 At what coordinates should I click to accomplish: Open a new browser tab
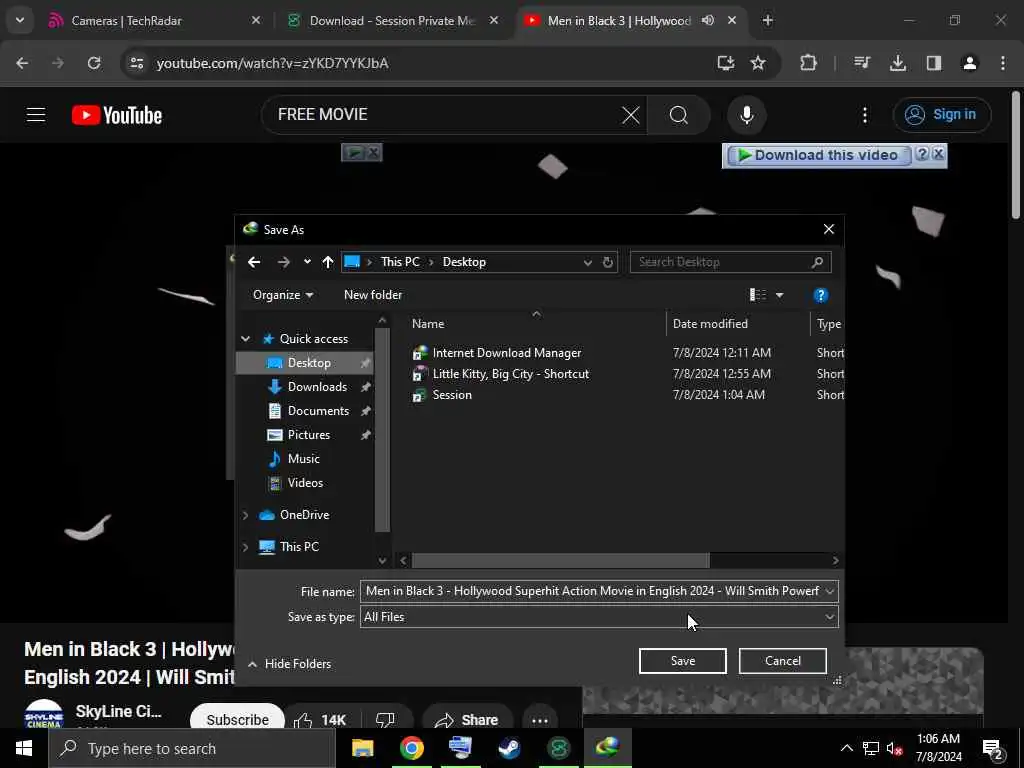click(768, 21)
